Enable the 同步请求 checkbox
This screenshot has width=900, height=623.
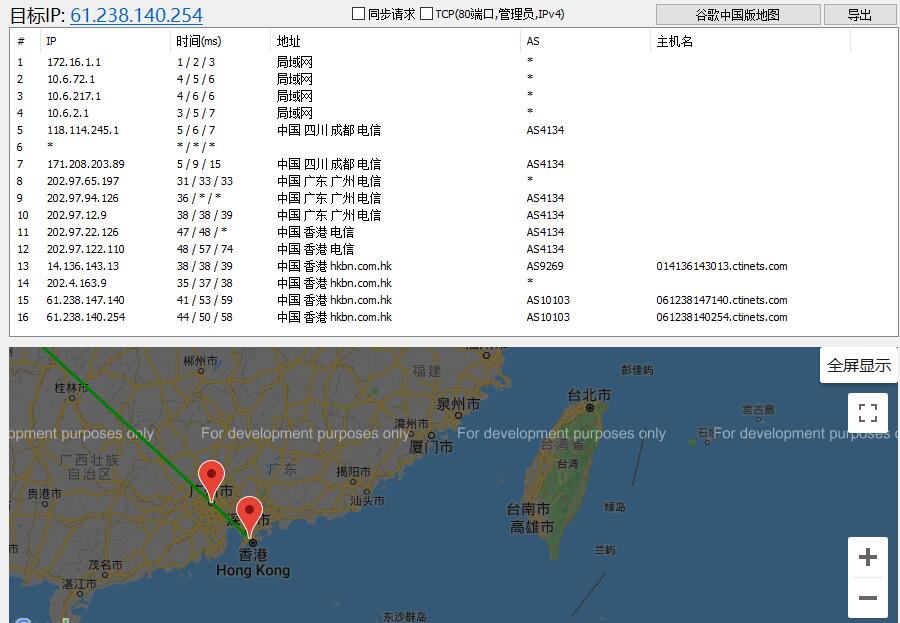coord(358,14)
